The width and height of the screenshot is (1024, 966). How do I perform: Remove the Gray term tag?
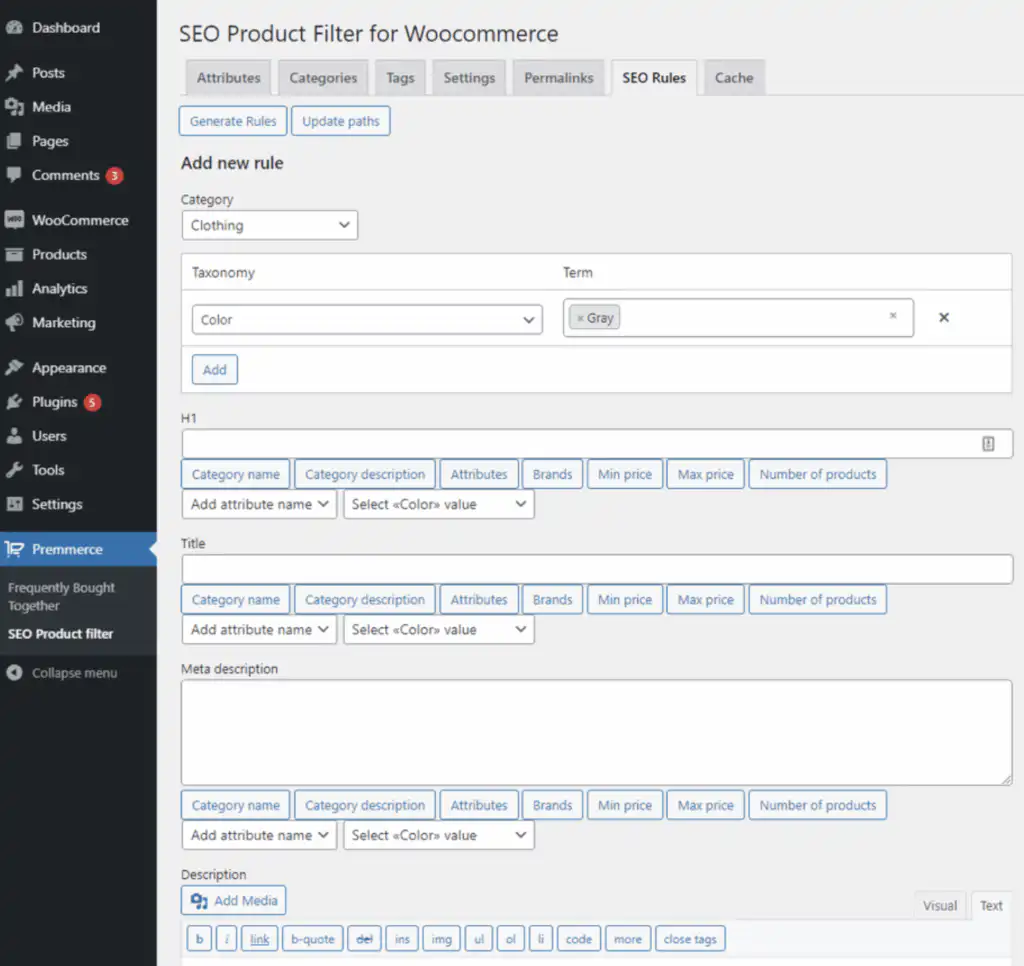580,318
